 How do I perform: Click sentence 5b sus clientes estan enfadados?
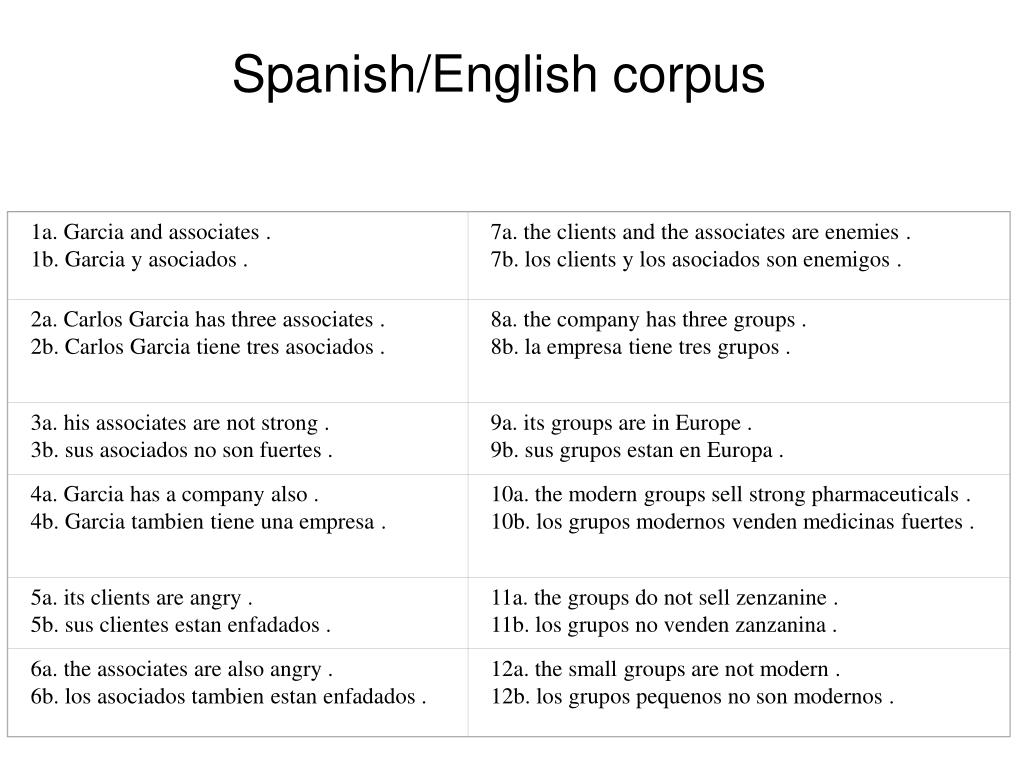(x=181, y=625)
